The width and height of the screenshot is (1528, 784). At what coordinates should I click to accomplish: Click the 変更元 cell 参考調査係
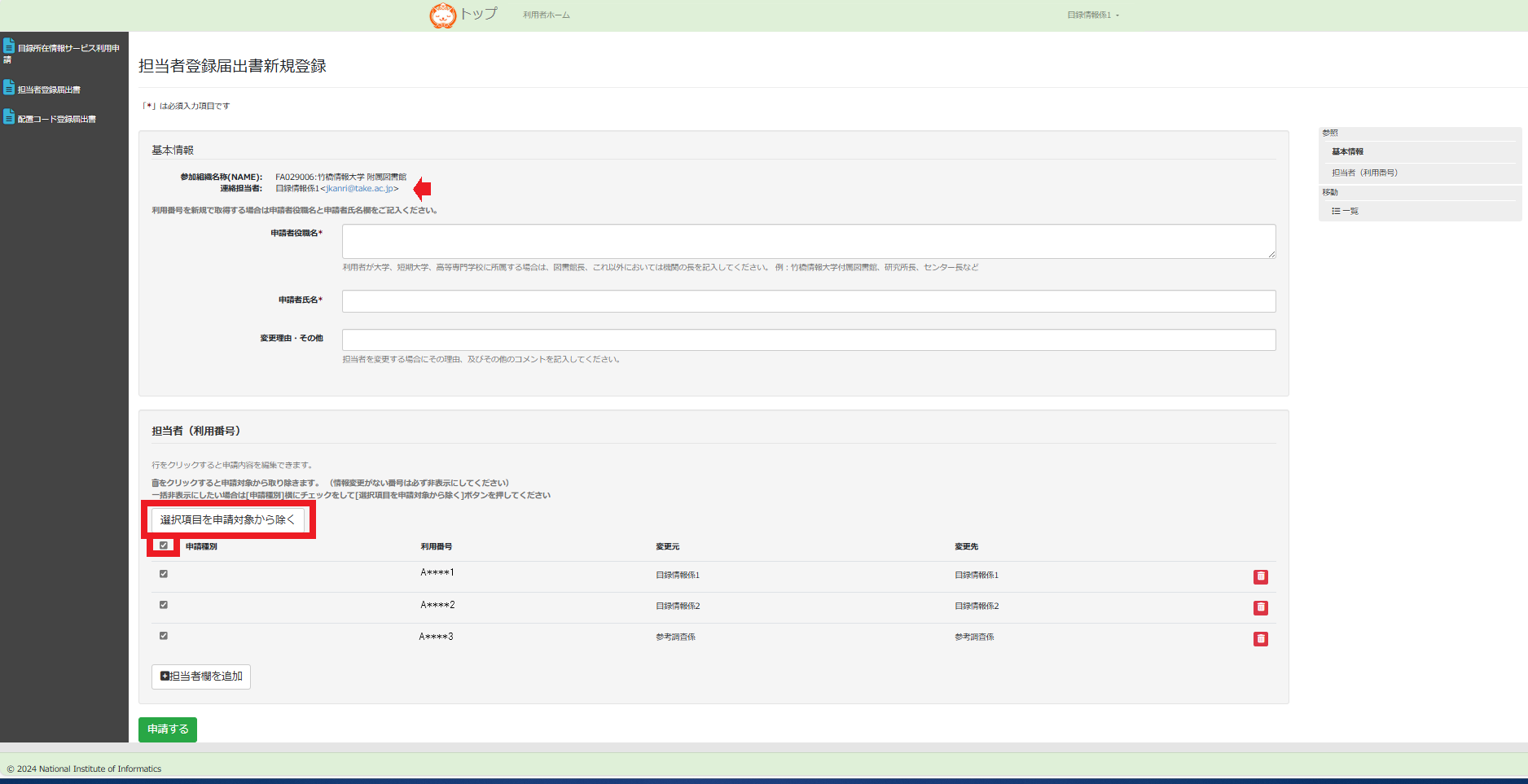pyautogui.click(x=675, y=637)
